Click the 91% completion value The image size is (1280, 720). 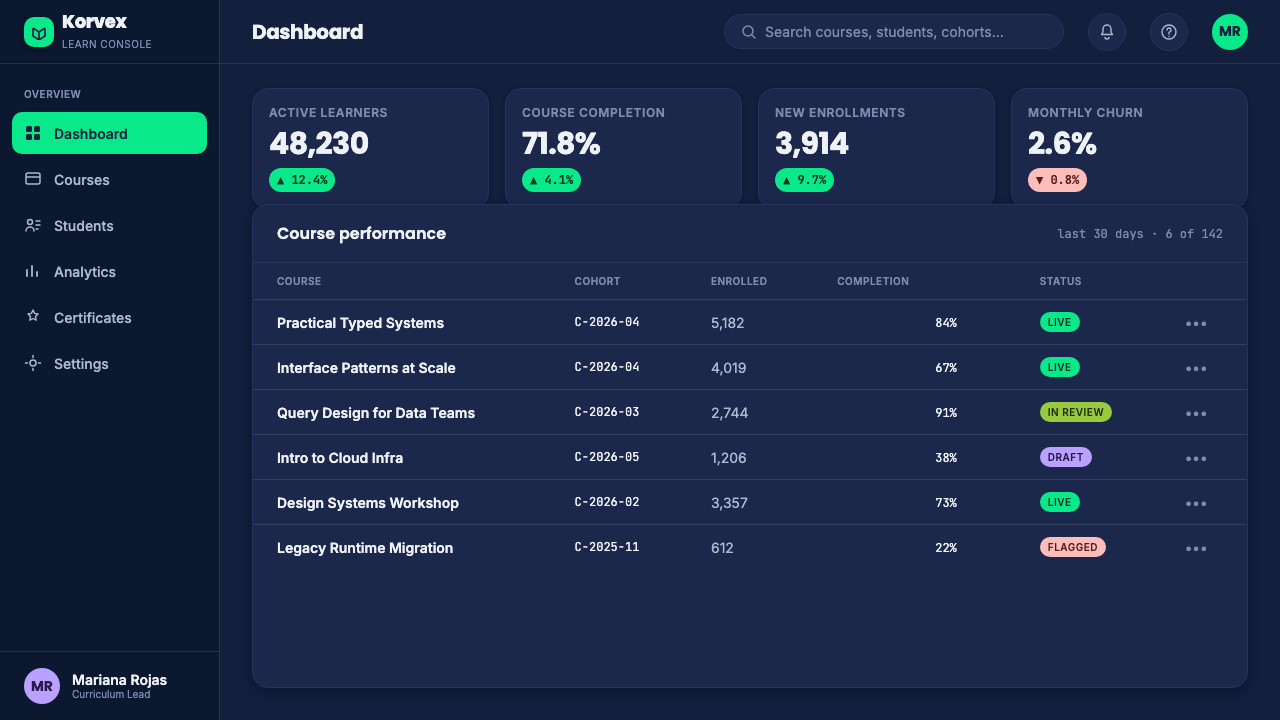tap(946, 412)
